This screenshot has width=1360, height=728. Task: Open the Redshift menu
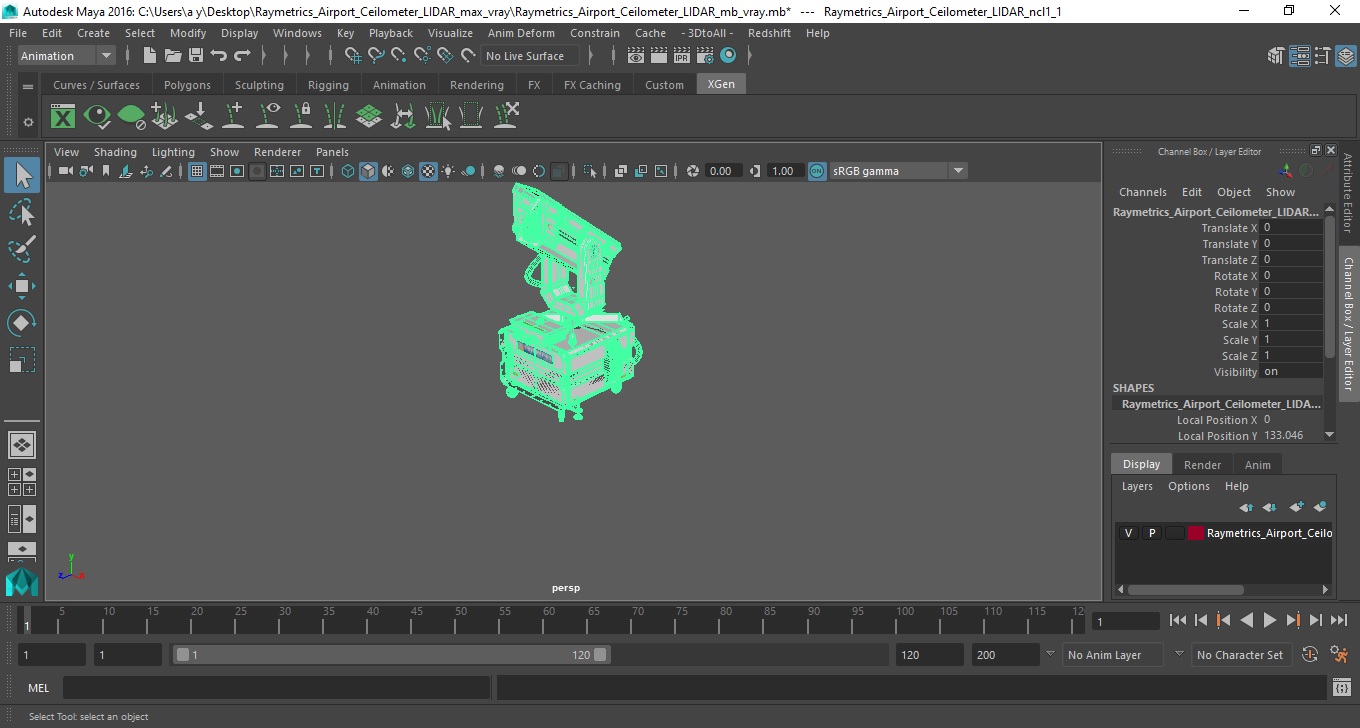tap(769, 33)
